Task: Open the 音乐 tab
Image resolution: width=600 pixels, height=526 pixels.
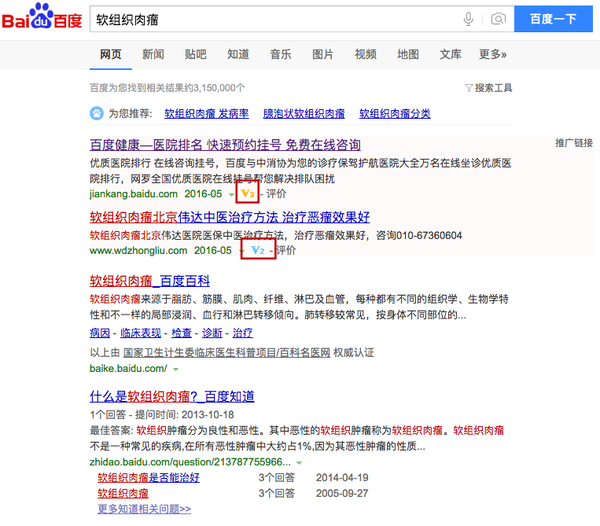Action: pos(280,54)
